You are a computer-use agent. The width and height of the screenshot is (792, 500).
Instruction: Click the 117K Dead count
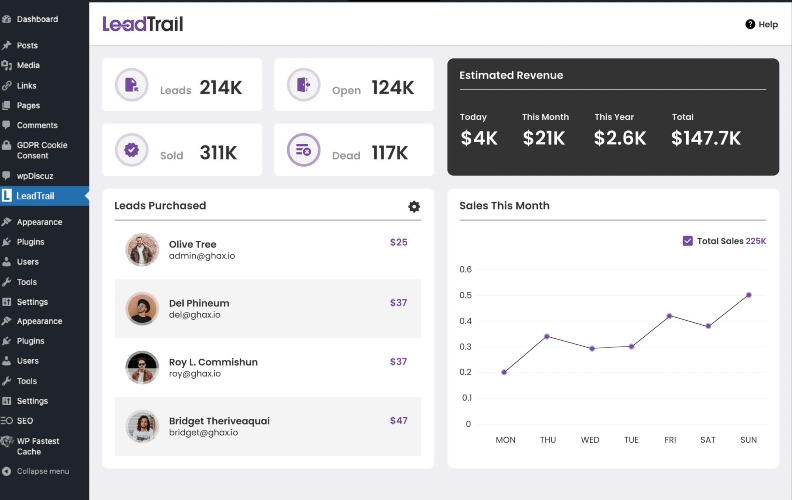[389, 153]
